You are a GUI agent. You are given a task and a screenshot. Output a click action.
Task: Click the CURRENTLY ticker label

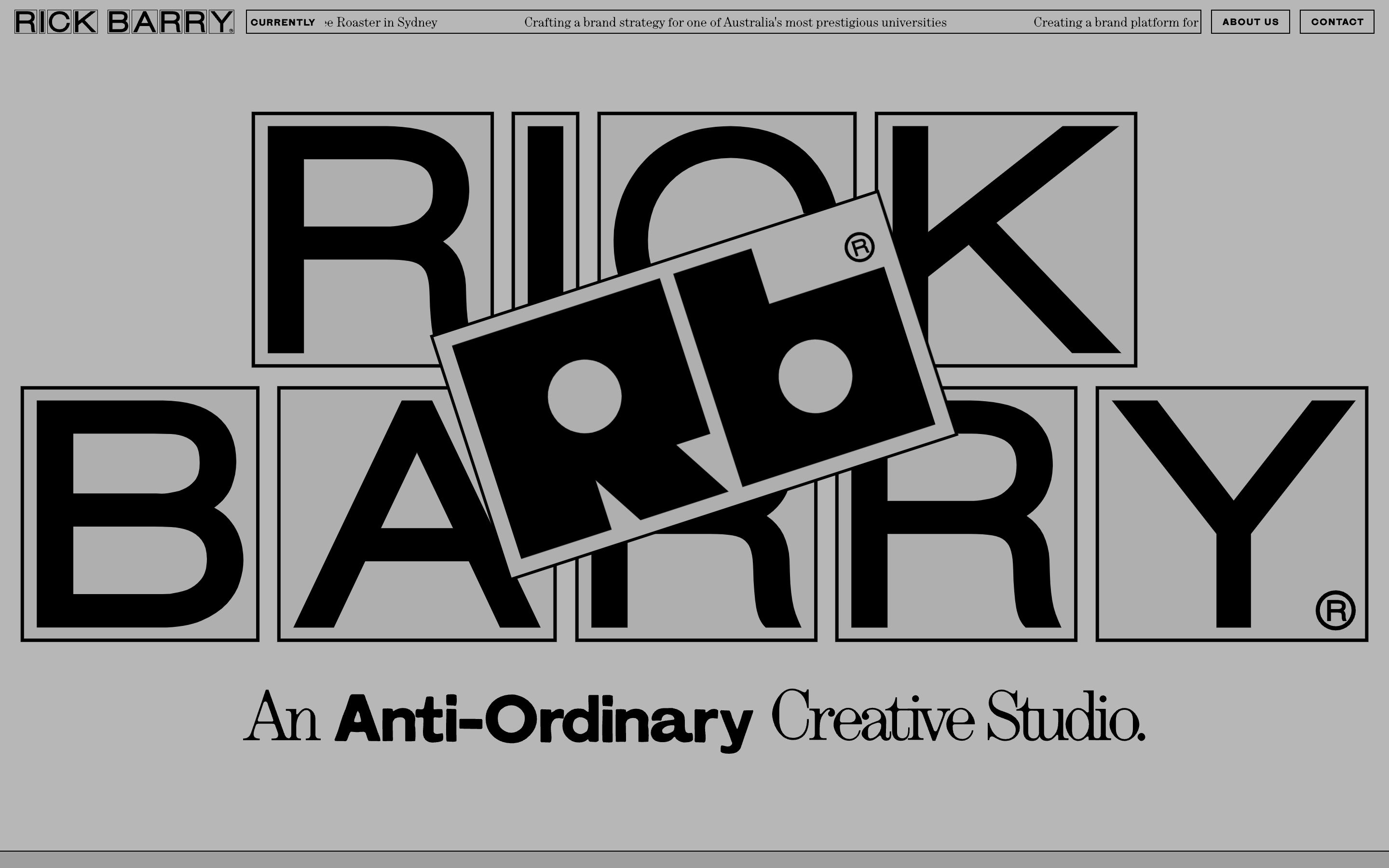click(283, 22)
